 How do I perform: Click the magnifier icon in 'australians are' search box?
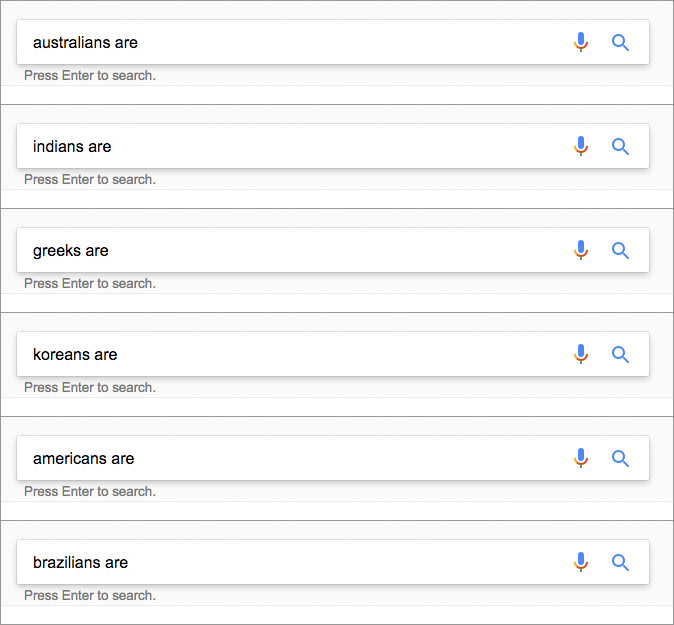[x=620, y=43]
